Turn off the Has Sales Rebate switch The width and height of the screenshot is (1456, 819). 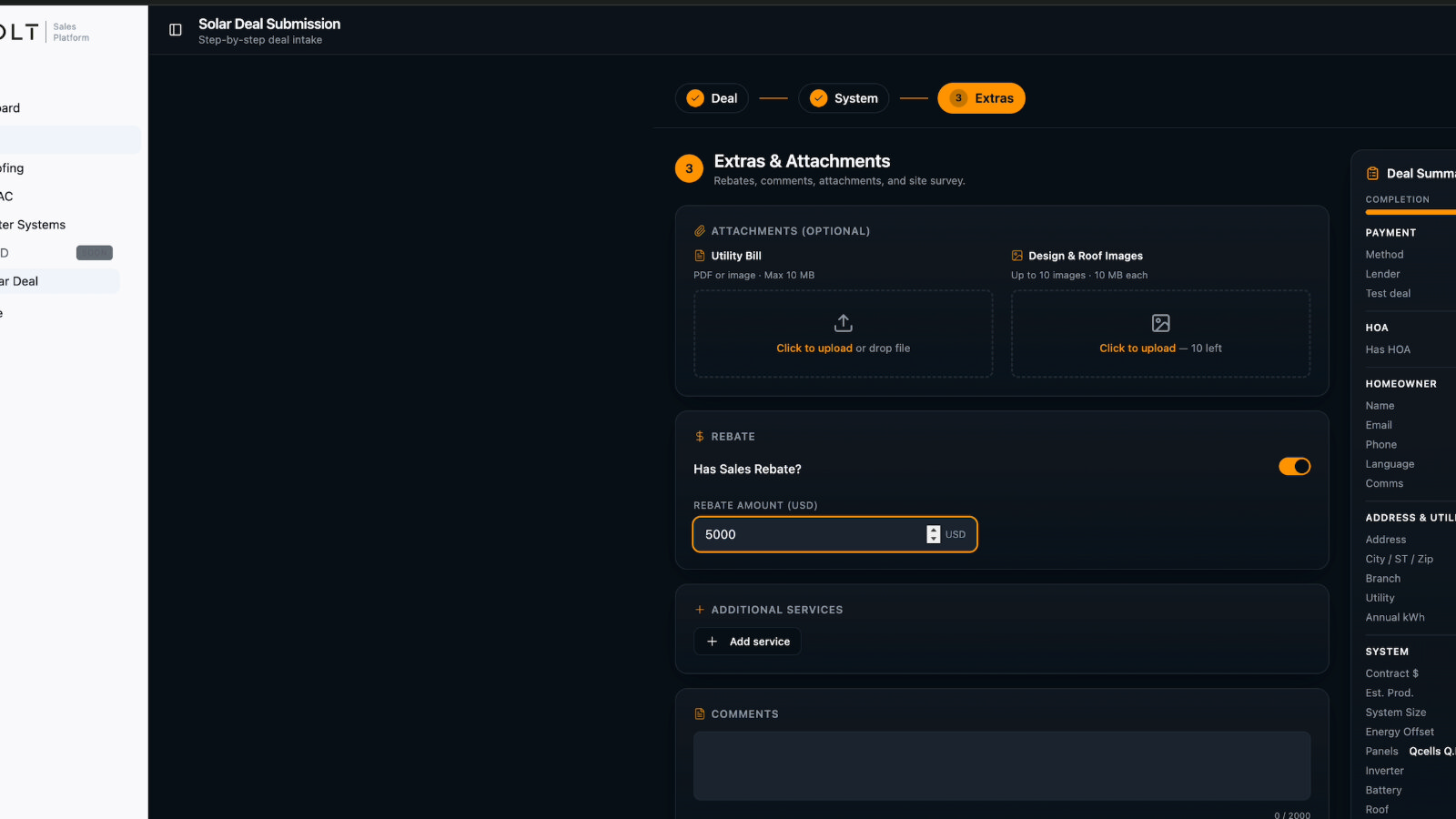pyautogui.click(x=1295, y=467)
